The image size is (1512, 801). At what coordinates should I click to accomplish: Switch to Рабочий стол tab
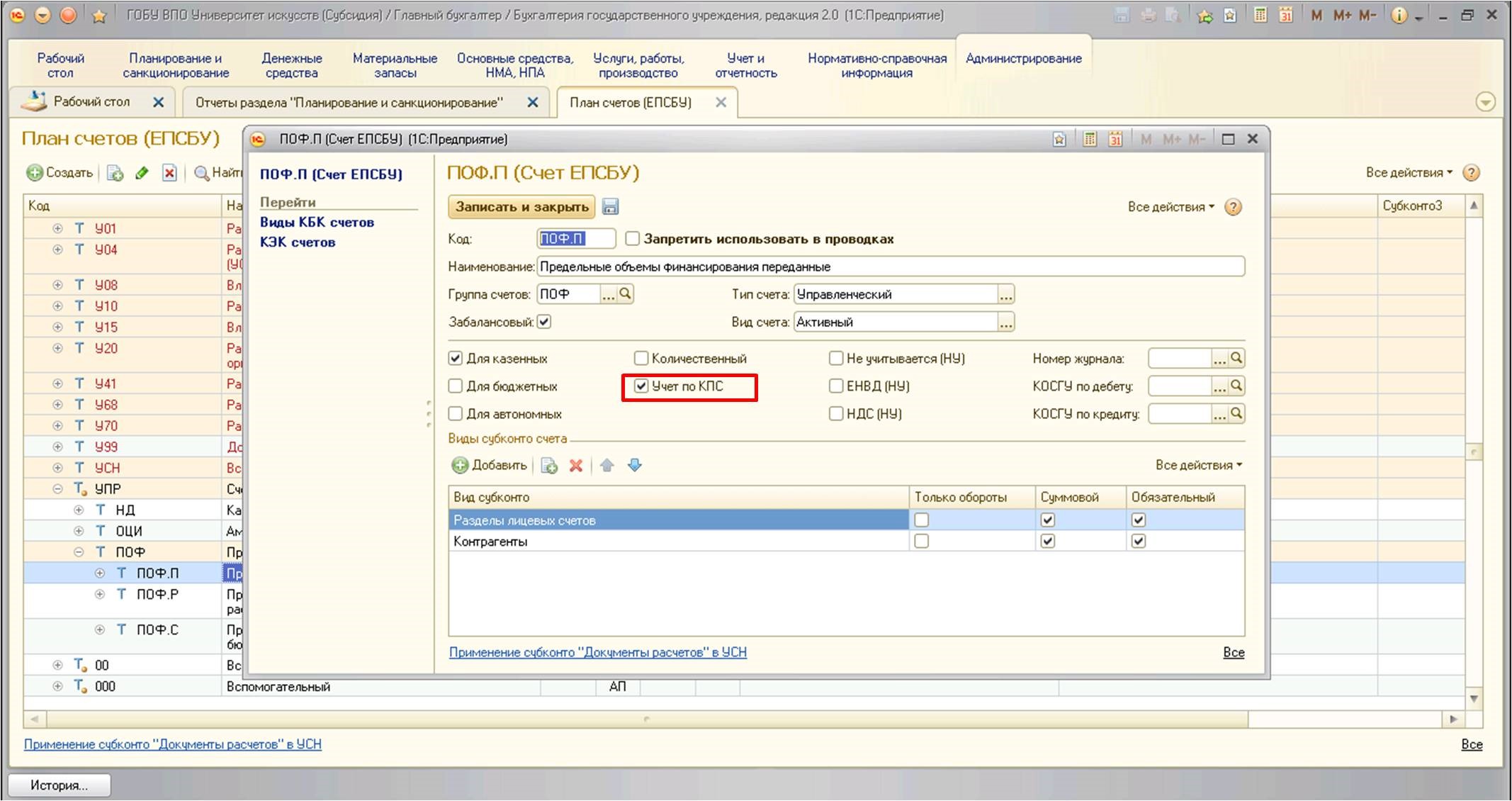(x=91, y=102)
